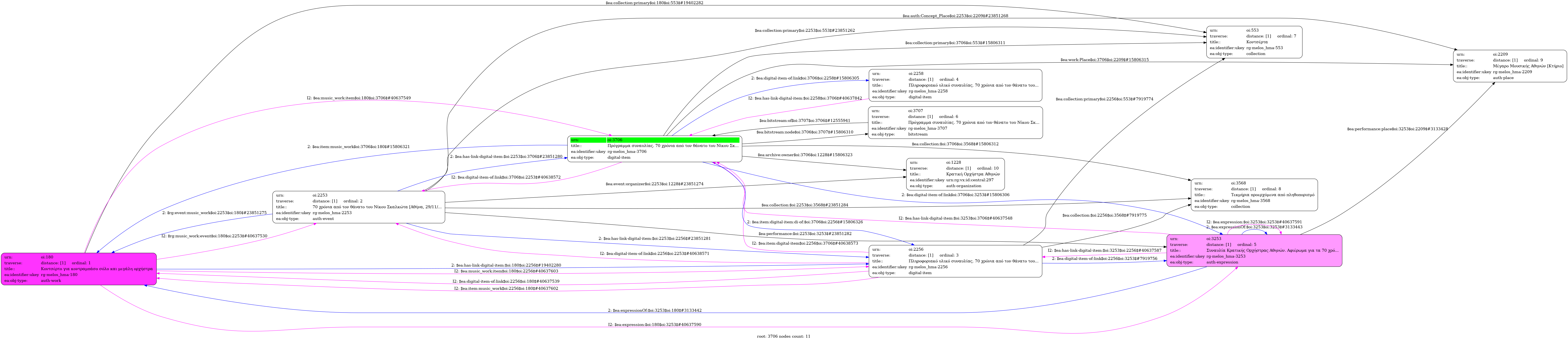The image size is (1568, 341).
Task: Click edge label ea:collection:primary oi:180 to oi:553
Action: coord(654,3)
